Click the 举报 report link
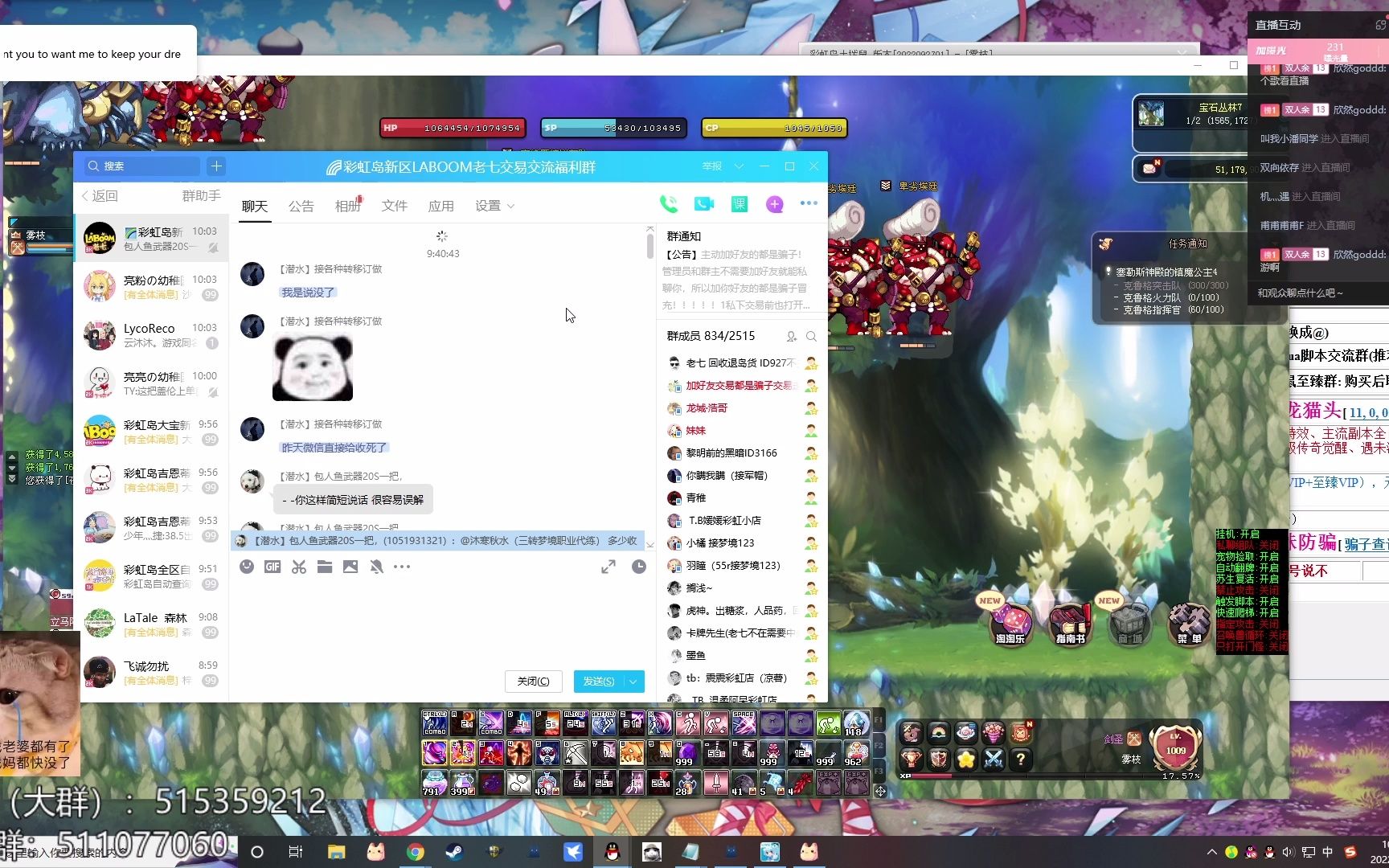 pyautogui.click(x=712, y=166)
